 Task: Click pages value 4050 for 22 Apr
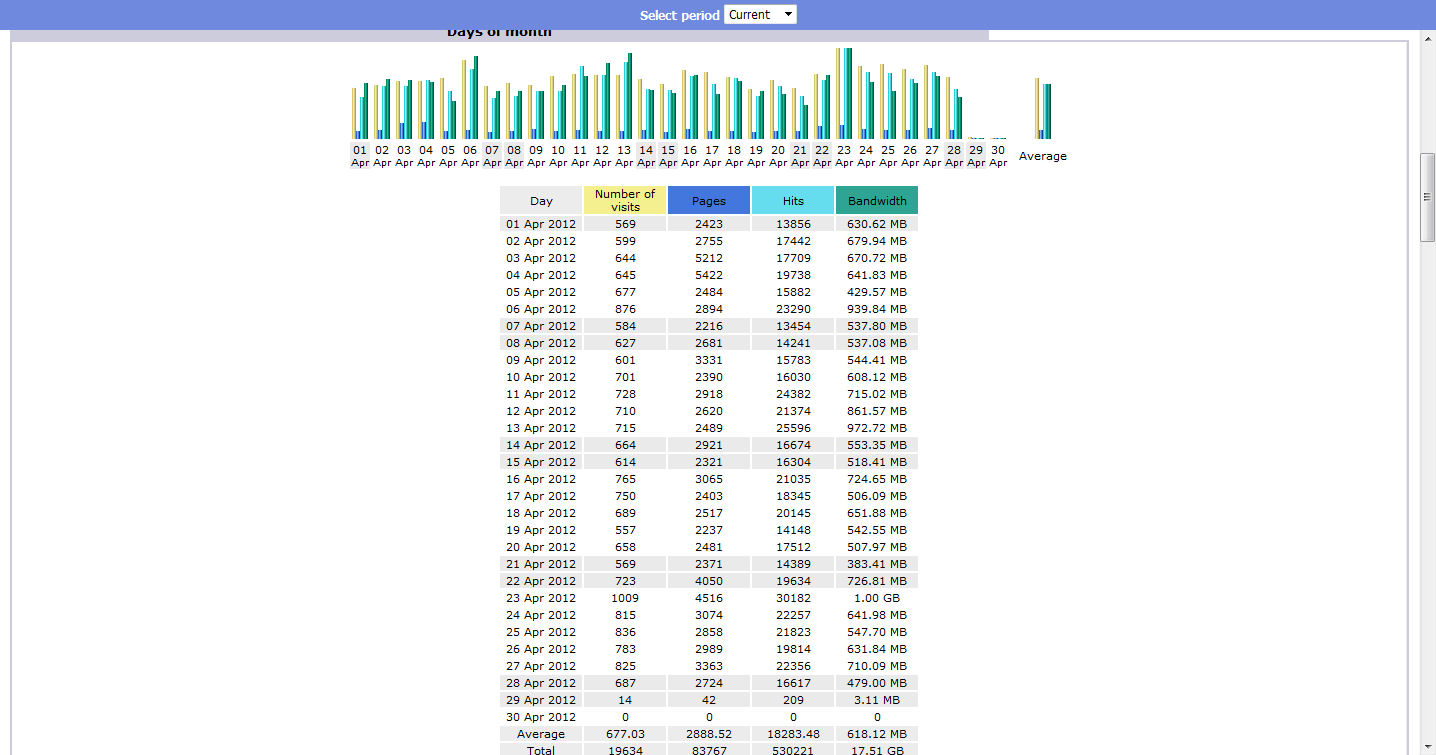(709, 581)
